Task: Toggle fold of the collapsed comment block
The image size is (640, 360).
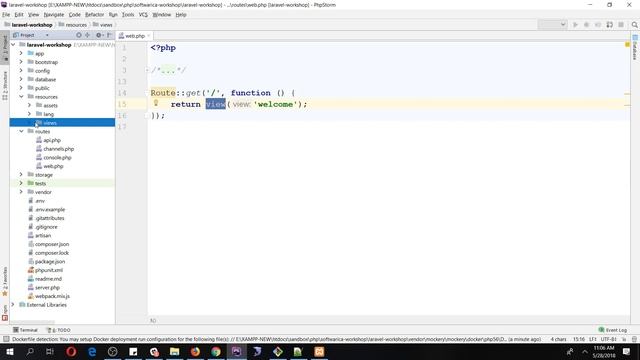Action: (x=147, y=70)
